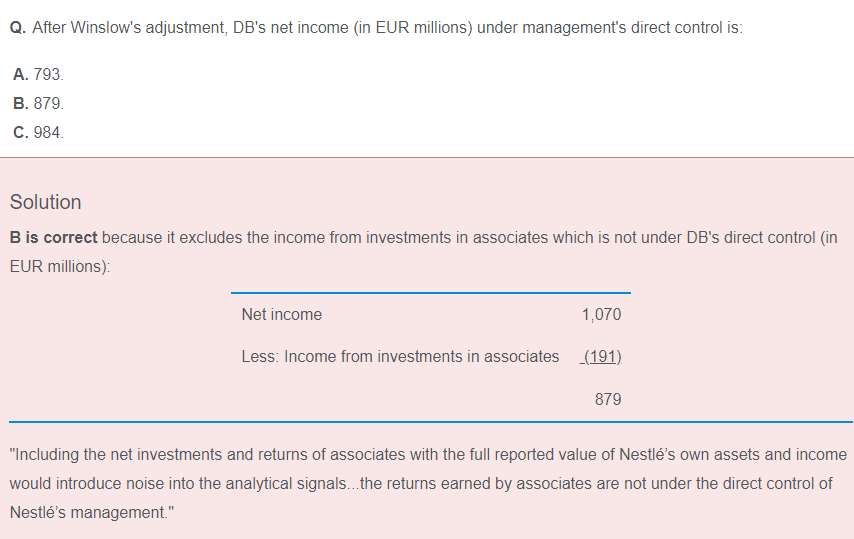854x539 pixels.
Task: Click the blue line above the table
Action: point(431,292)
